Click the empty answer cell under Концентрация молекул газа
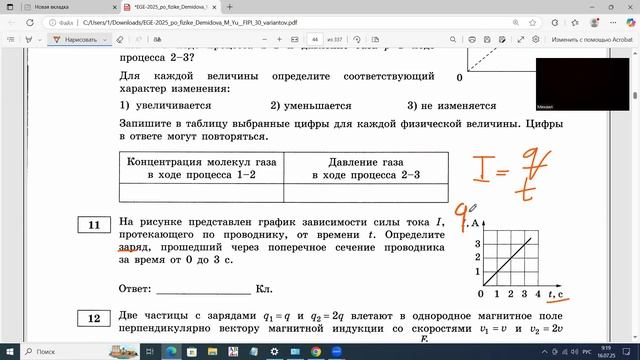The height and width of the screenshot is (360, 640). [201, 193]
